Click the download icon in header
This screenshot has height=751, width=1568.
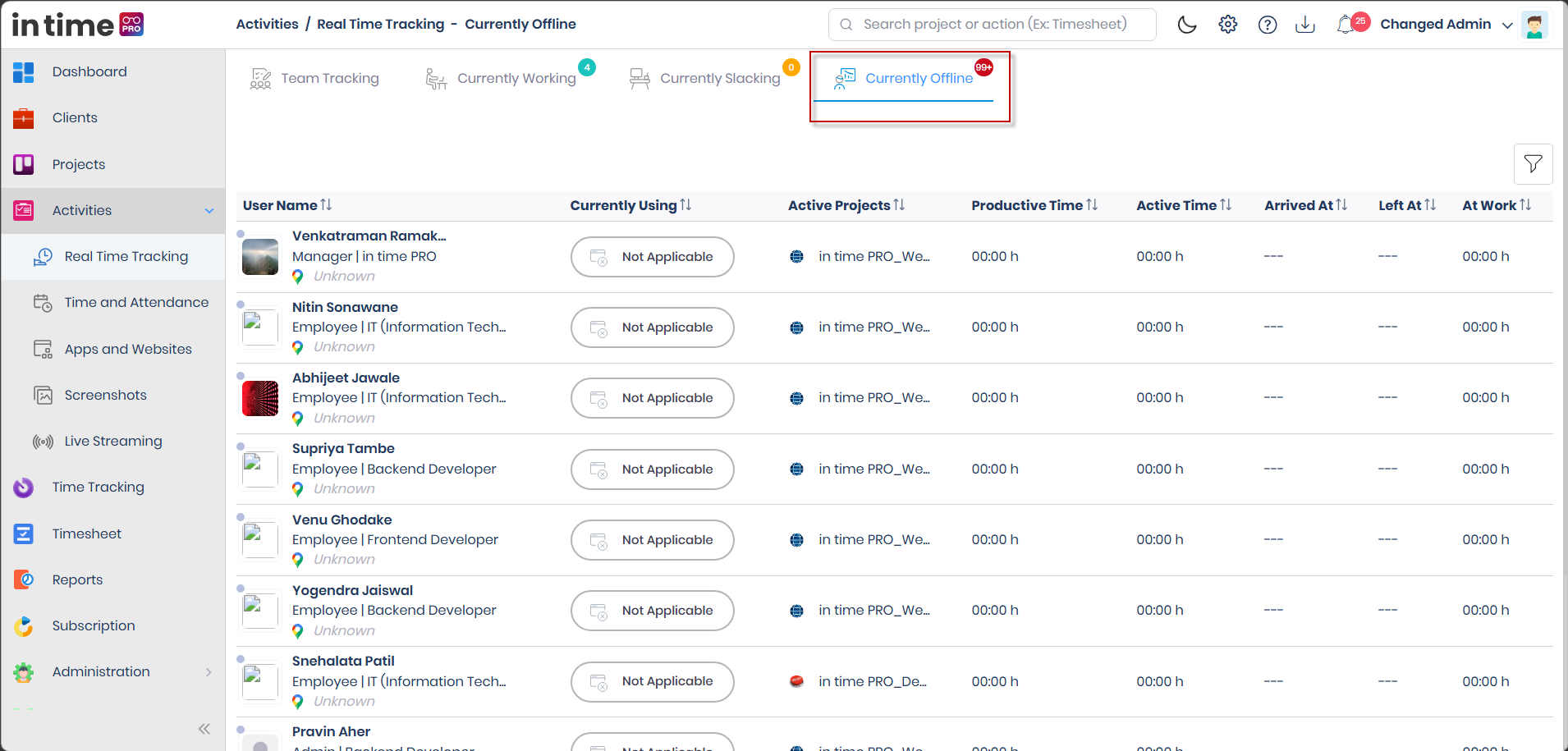[1305, 25]
